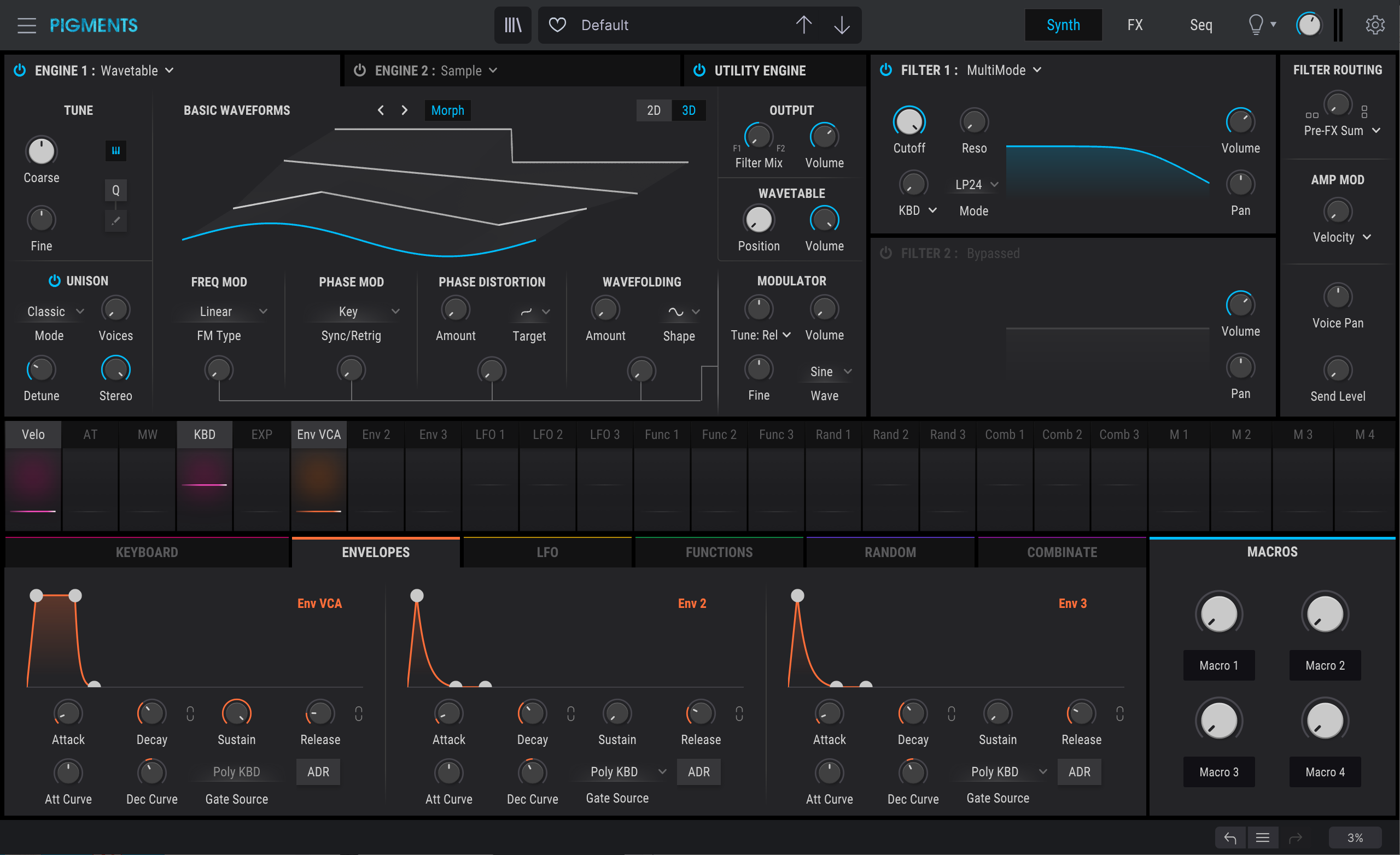
Task: Select the LFO 1 modulation source
Action: [x=491, y=435]
